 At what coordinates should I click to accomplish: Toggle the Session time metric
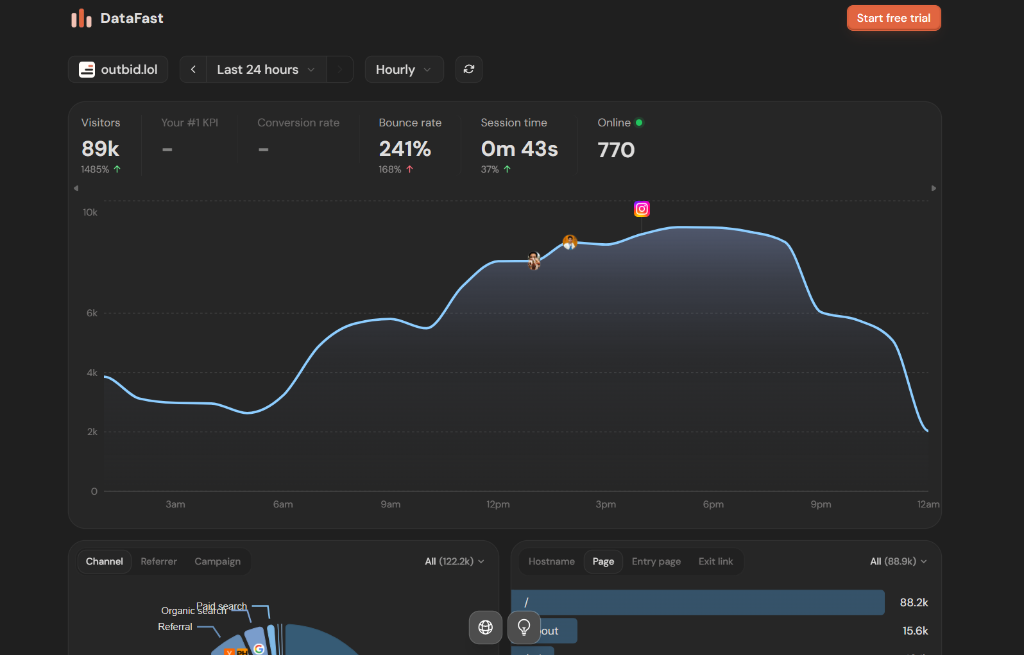pyautogui.click(x=519, y=145)
